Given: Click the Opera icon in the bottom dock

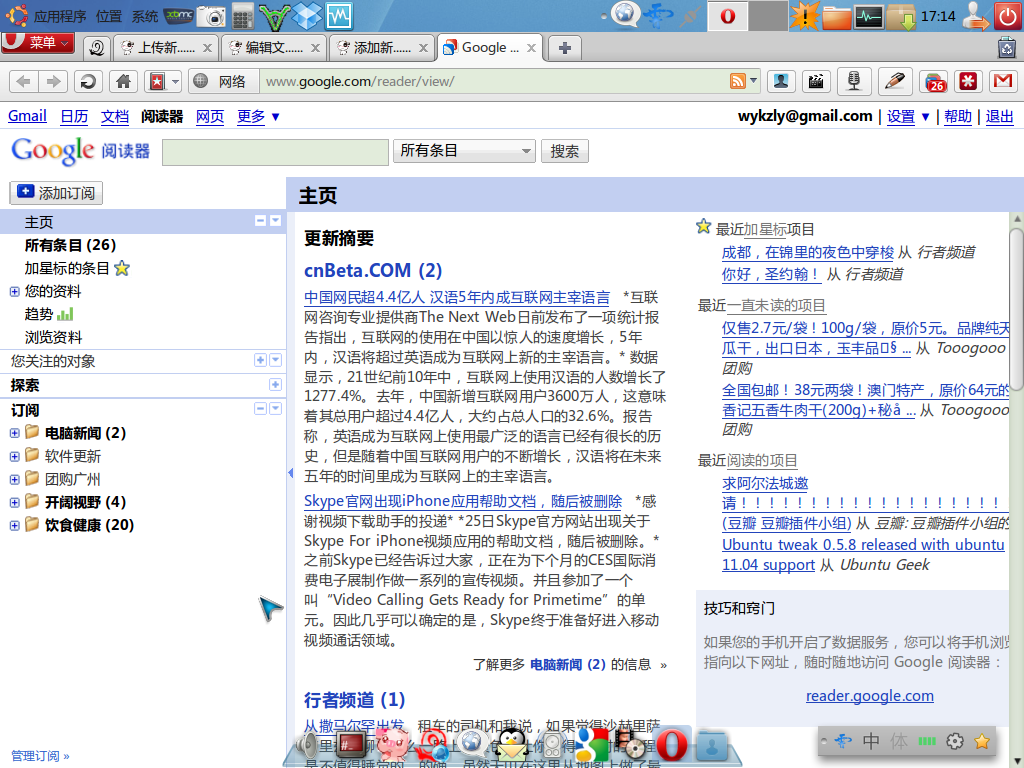Looking at the screenshot, I should pos(672,745).
